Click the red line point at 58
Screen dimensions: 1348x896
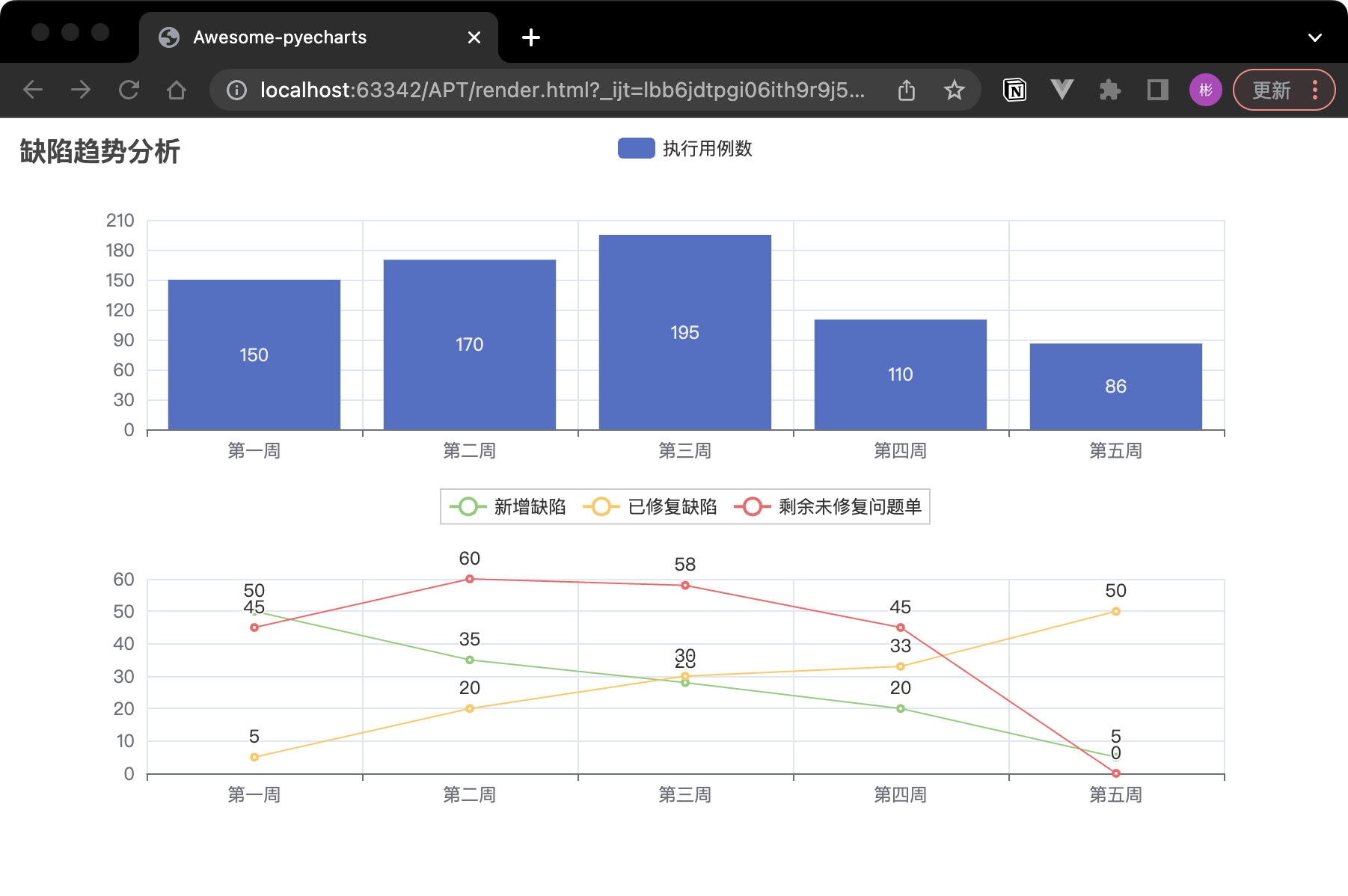pyautogui.click(x=685, y=586)
